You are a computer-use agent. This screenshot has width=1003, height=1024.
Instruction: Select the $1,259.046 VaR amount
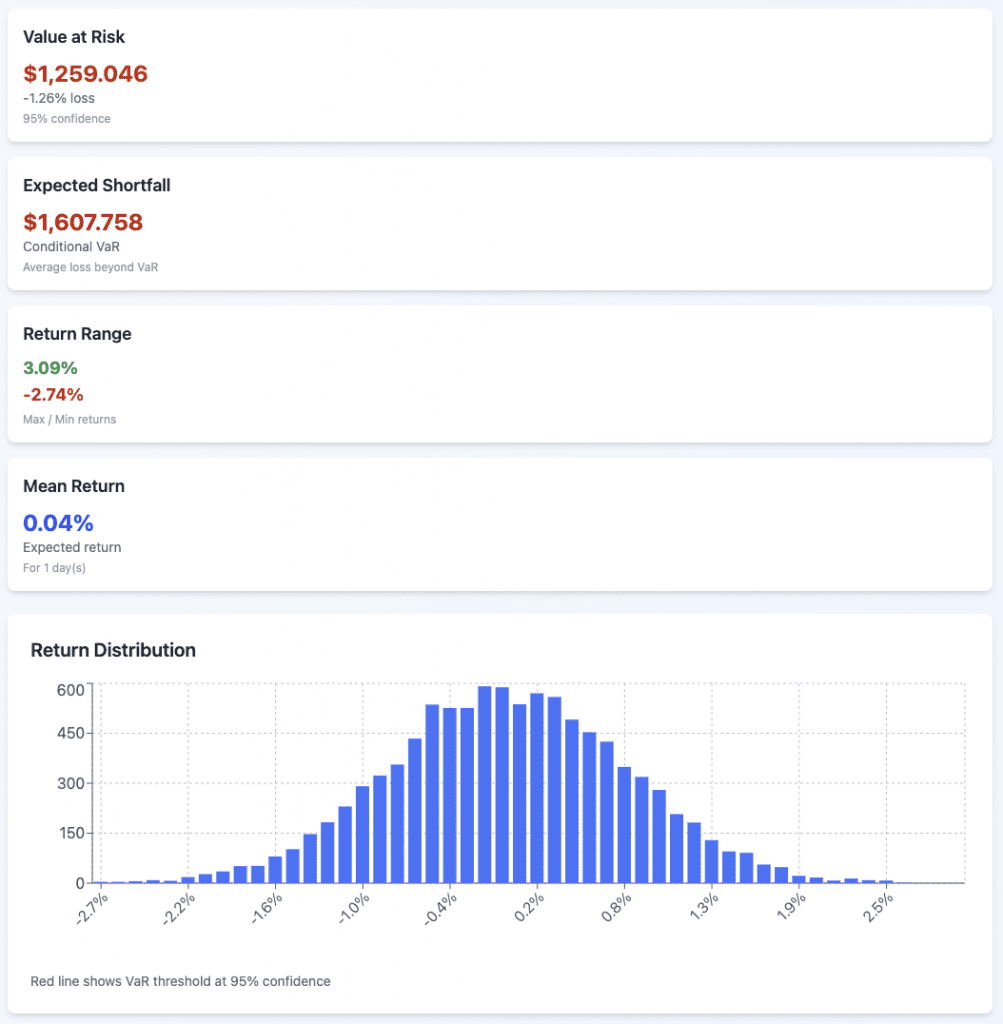[85, 74]
